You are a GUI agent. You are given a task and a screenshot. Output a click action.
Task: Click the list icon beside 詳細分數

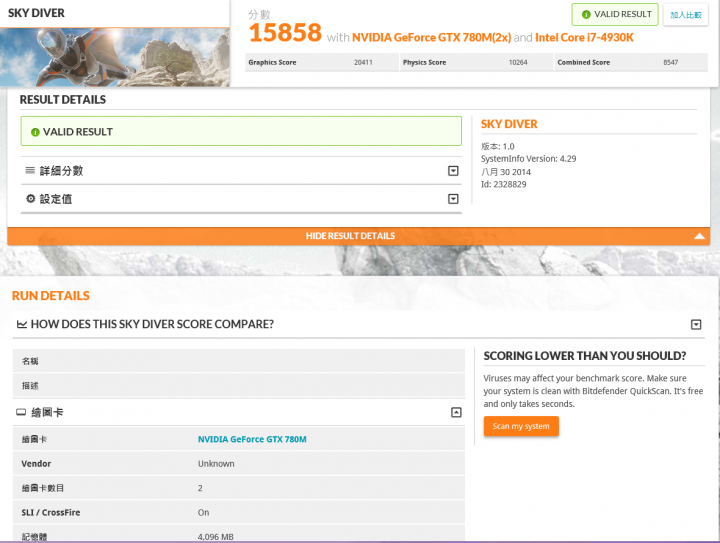30,170
